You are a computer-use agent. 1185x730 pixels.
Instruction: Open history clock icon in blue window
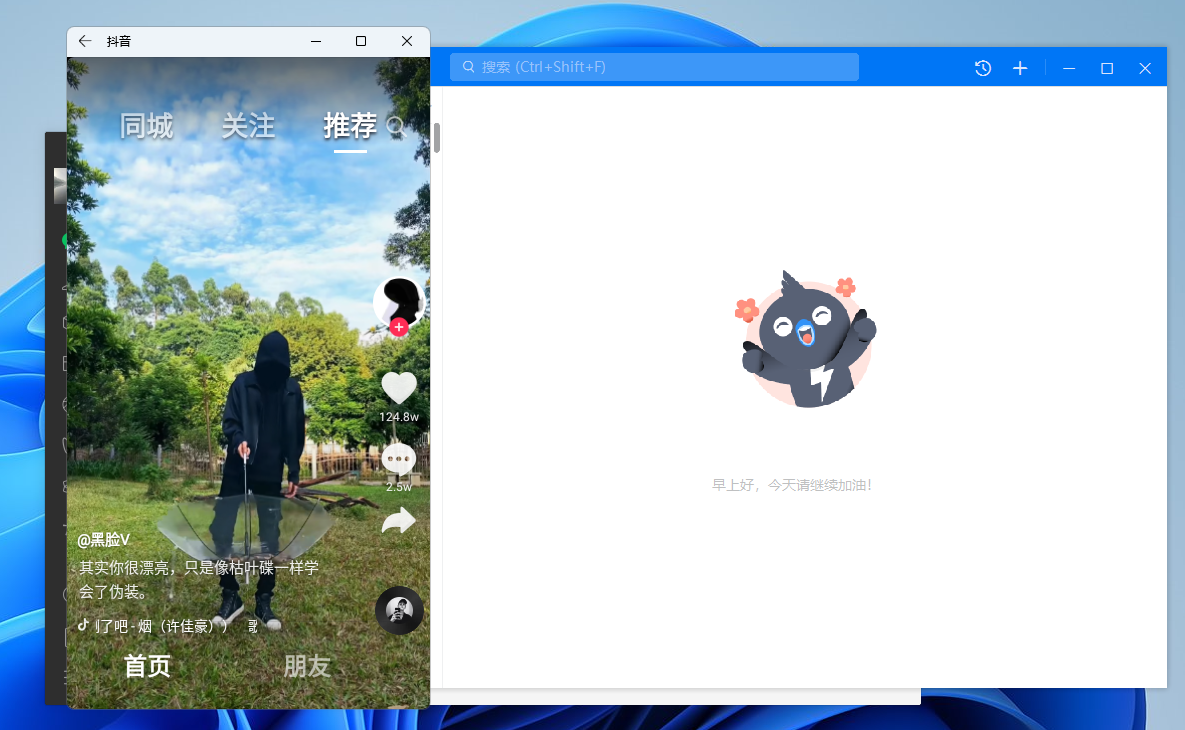pos(982,68)
